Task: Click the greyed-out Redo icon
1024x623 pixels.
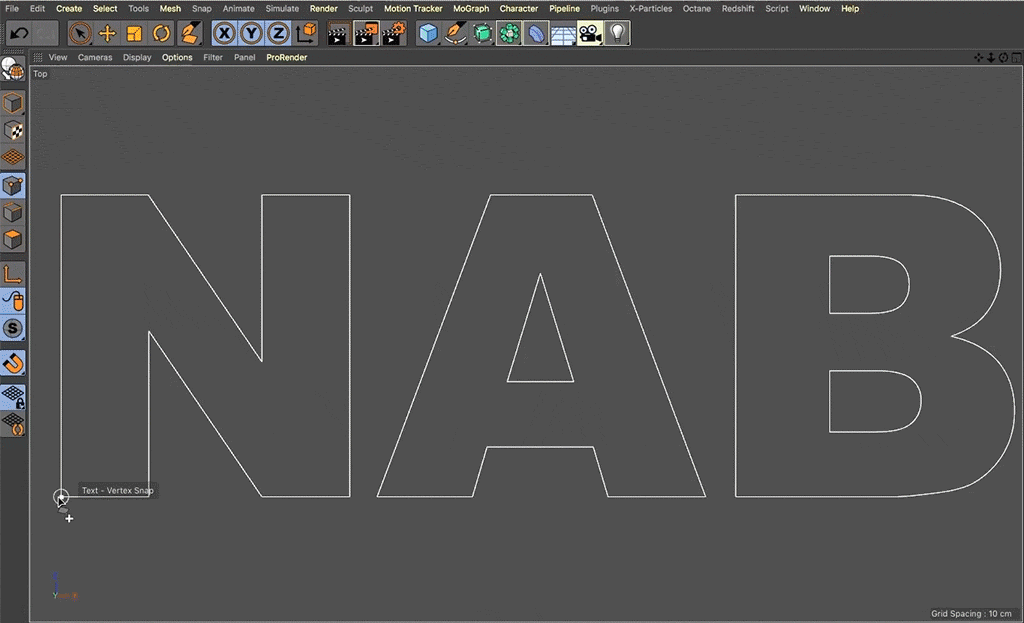Action: point(45,33)
